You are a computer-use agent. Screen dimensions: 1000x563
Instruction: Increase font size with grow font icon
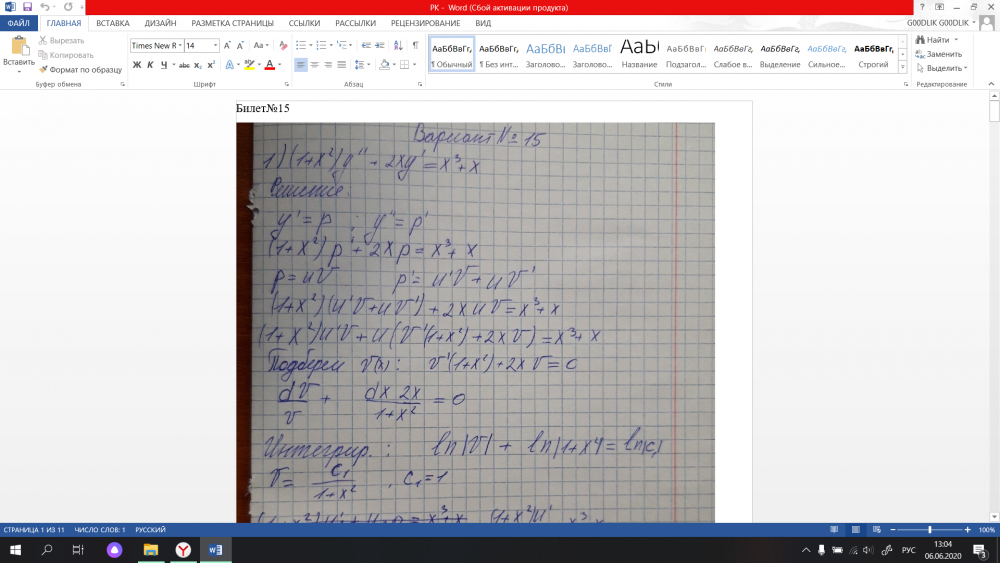[227, 45]
